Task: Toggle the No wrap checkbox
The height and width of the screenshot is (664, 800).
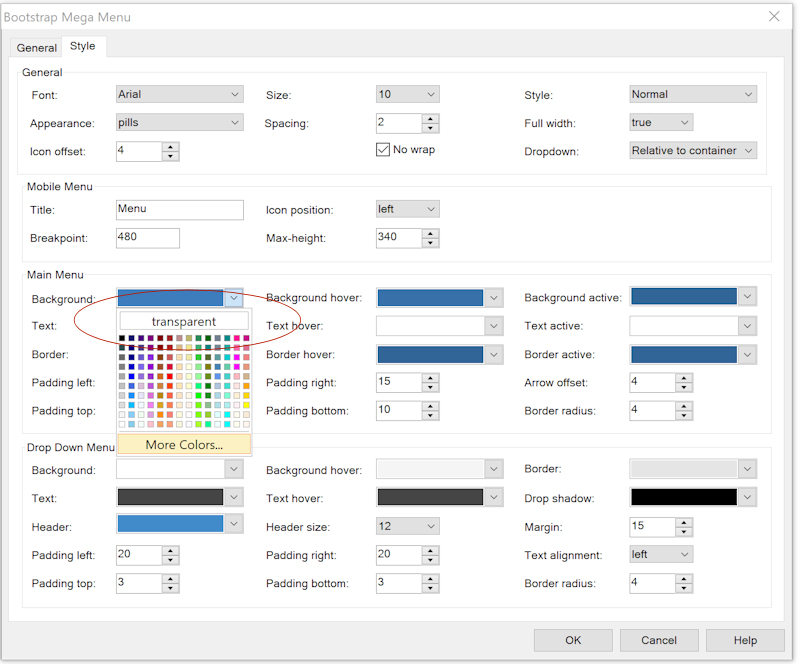Action: (x=383, y=150)
